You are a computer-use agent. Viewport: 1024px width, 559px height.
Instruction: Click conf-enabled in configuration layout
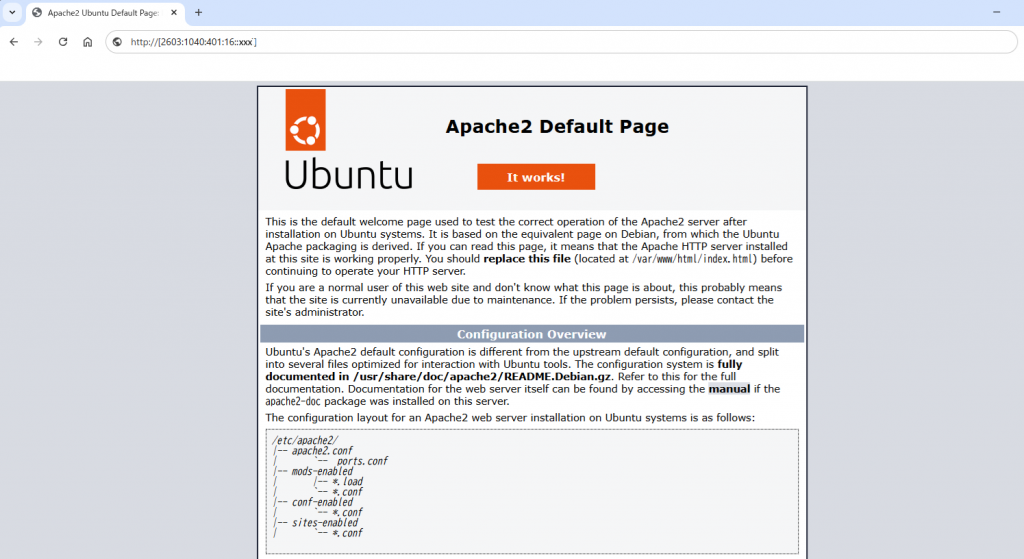322,502
